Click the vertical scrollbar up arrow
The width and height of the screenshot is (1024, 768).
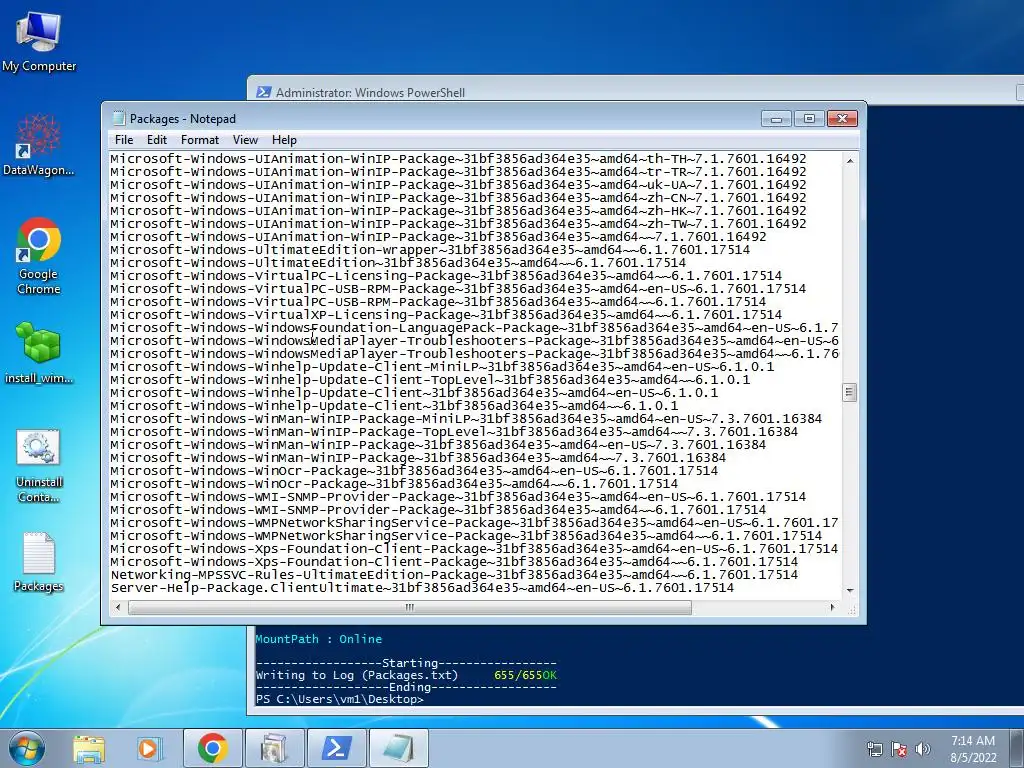(850, 160)
